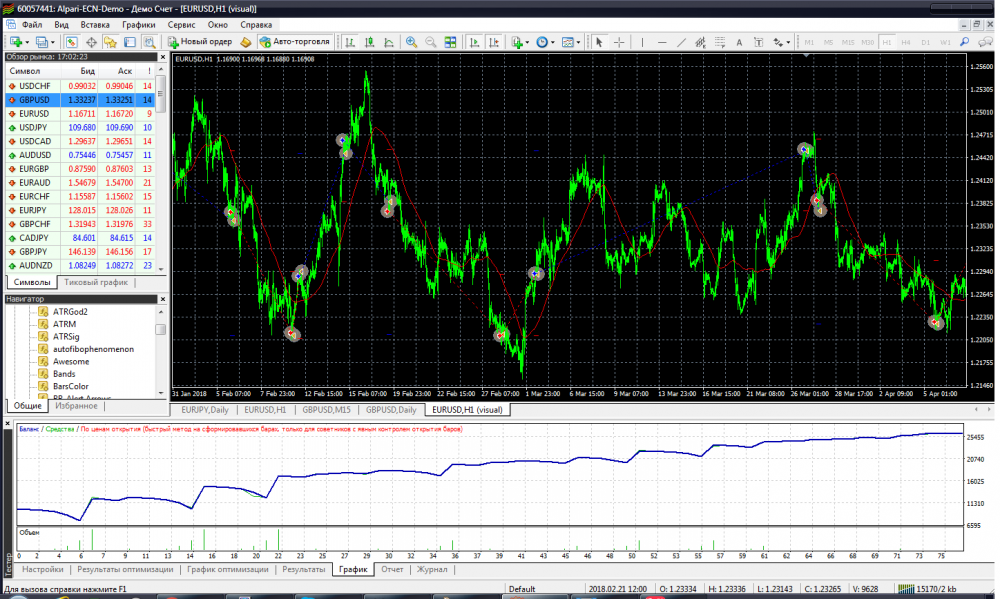
Task: Click the tile windows icon
Action: point(451,42)
